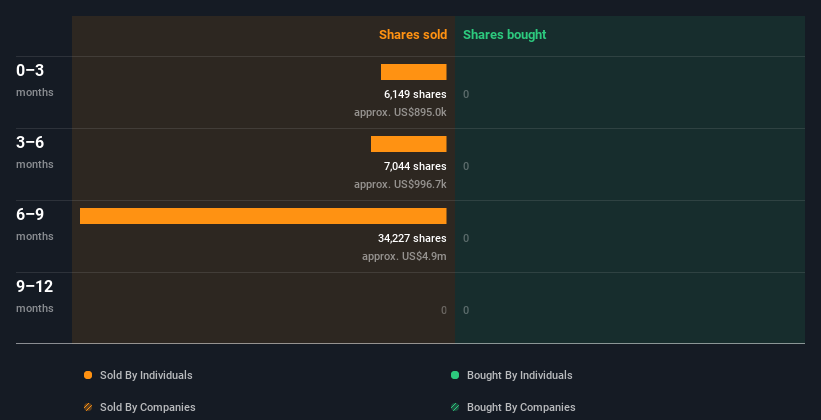Click the 0–3 months row label
This screenshot has width=821, height=420.
click(x=35, y=80)
